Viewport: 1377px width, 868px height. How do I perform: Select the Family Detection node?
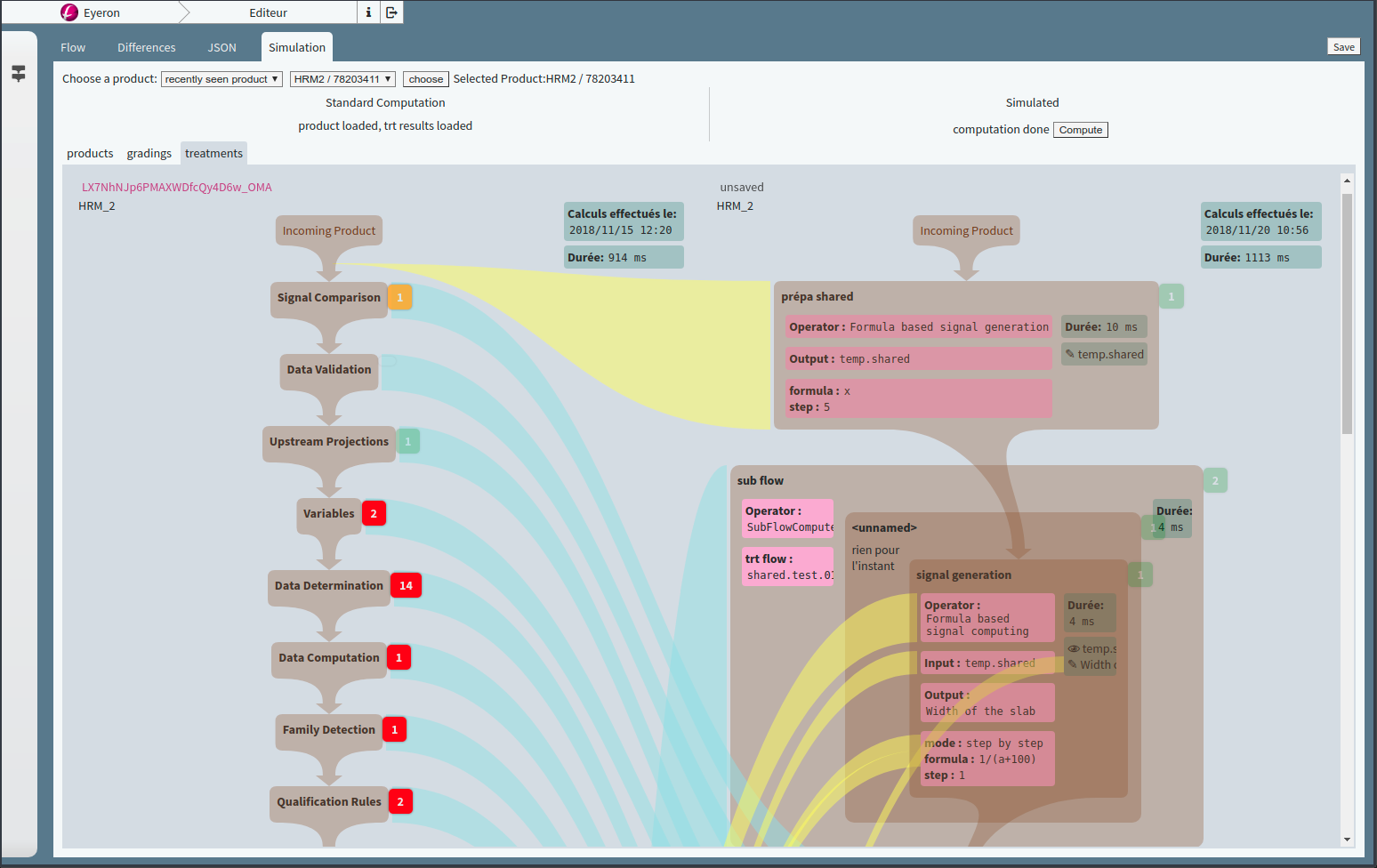(329, 730)
